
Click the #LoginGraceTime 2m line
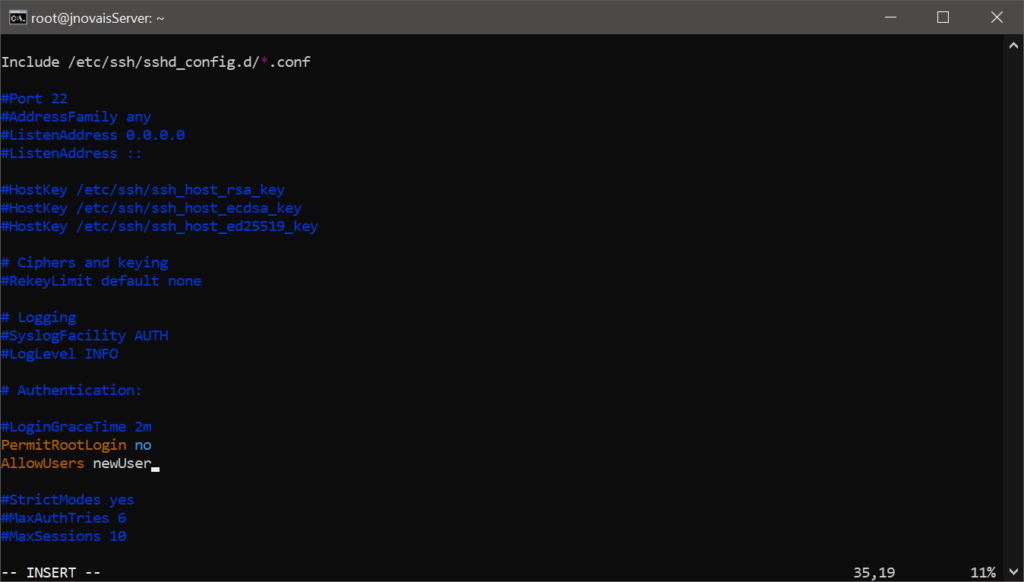[x=76, y=427]
